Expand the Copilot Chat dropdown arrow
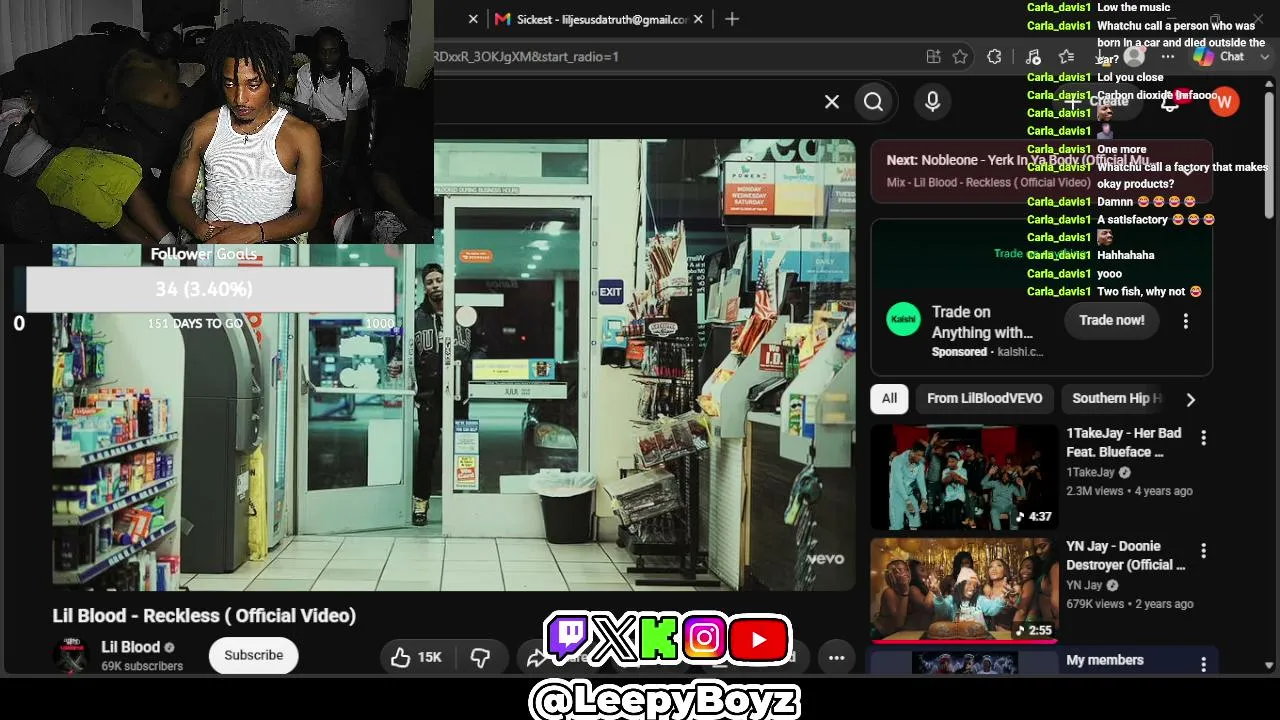1280x720 pixels. click(x=1264, y=57)
